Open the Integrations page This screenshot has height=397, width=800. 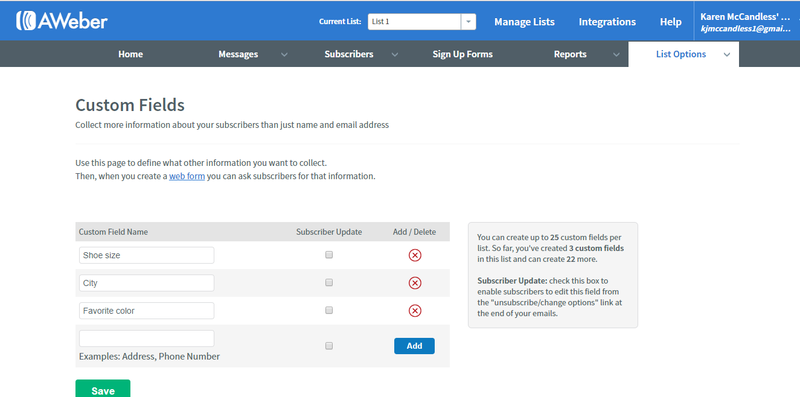tap(607, 22)
